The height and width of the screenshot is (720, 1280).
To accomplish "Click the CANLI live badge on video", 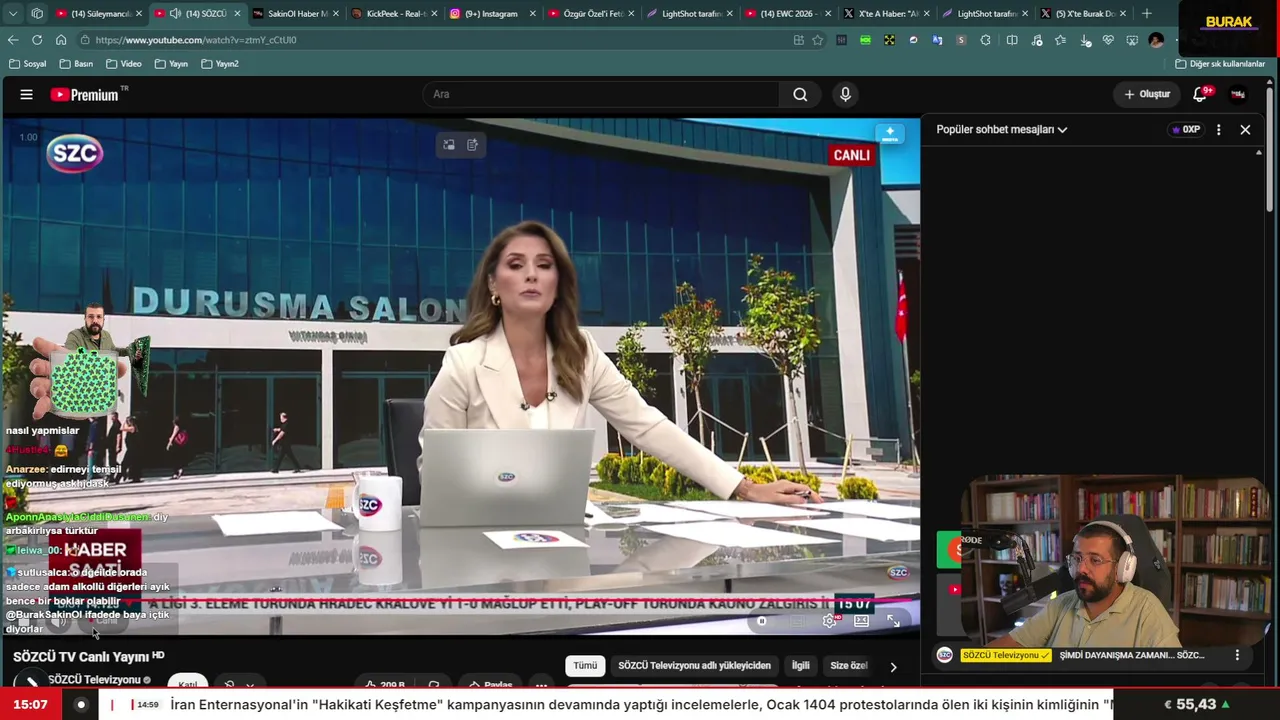I will [x=852, y=155].
